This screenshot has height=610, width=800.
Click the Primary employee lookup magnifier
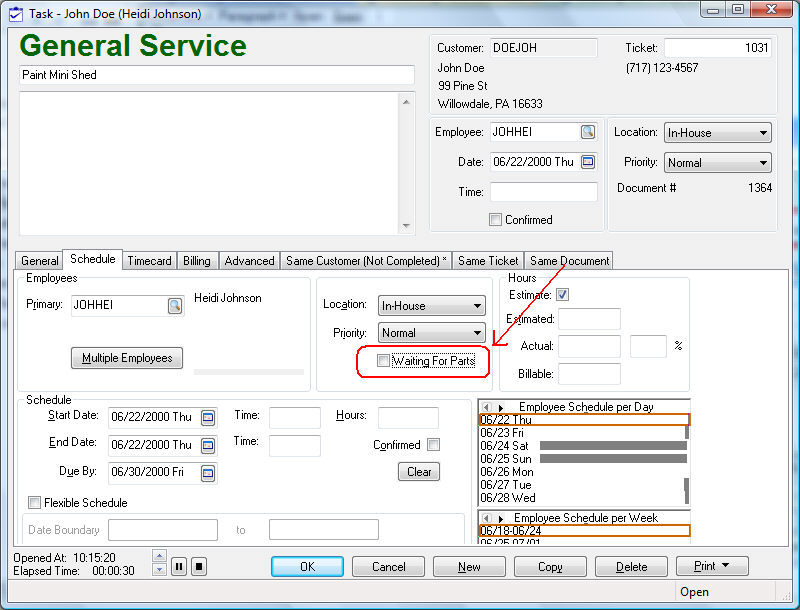tap(174, 306)
